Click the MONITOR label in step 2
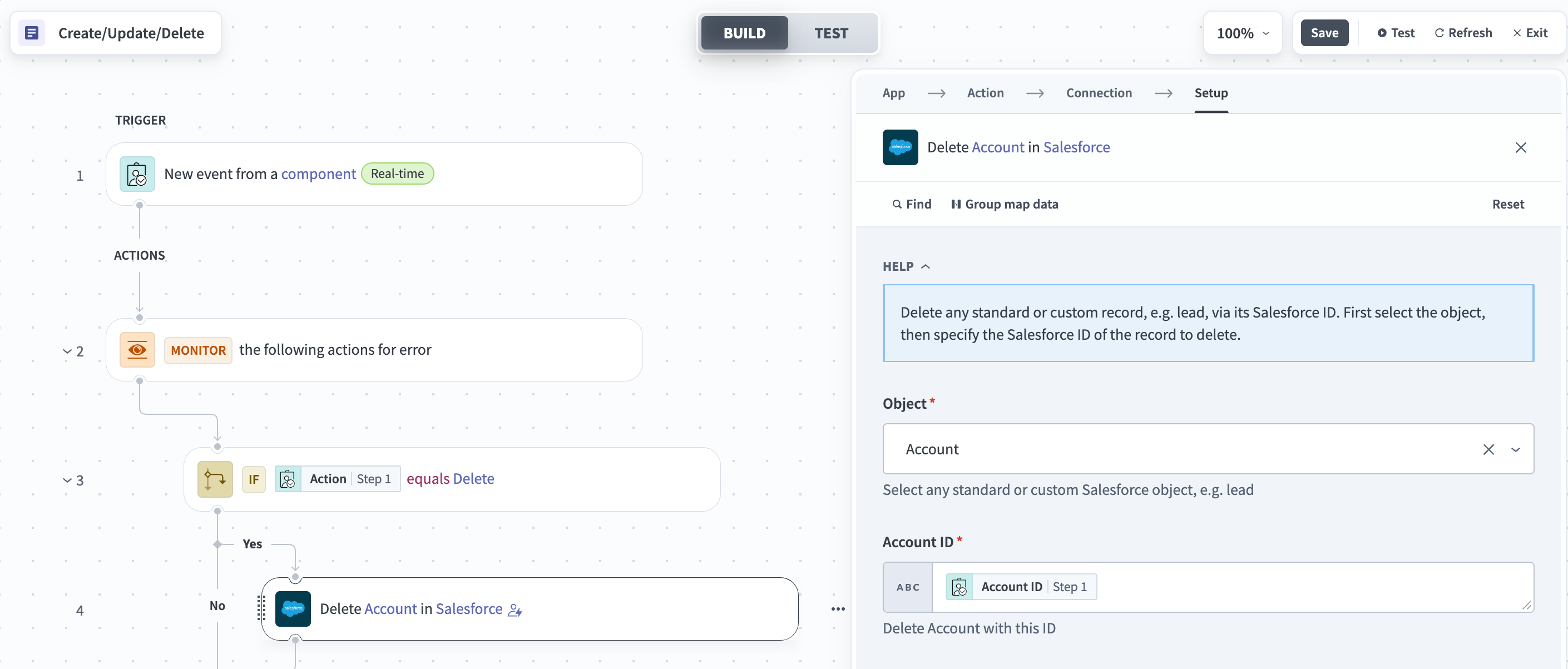Screen dimensions: 1568x669 [x=198, y=351]
